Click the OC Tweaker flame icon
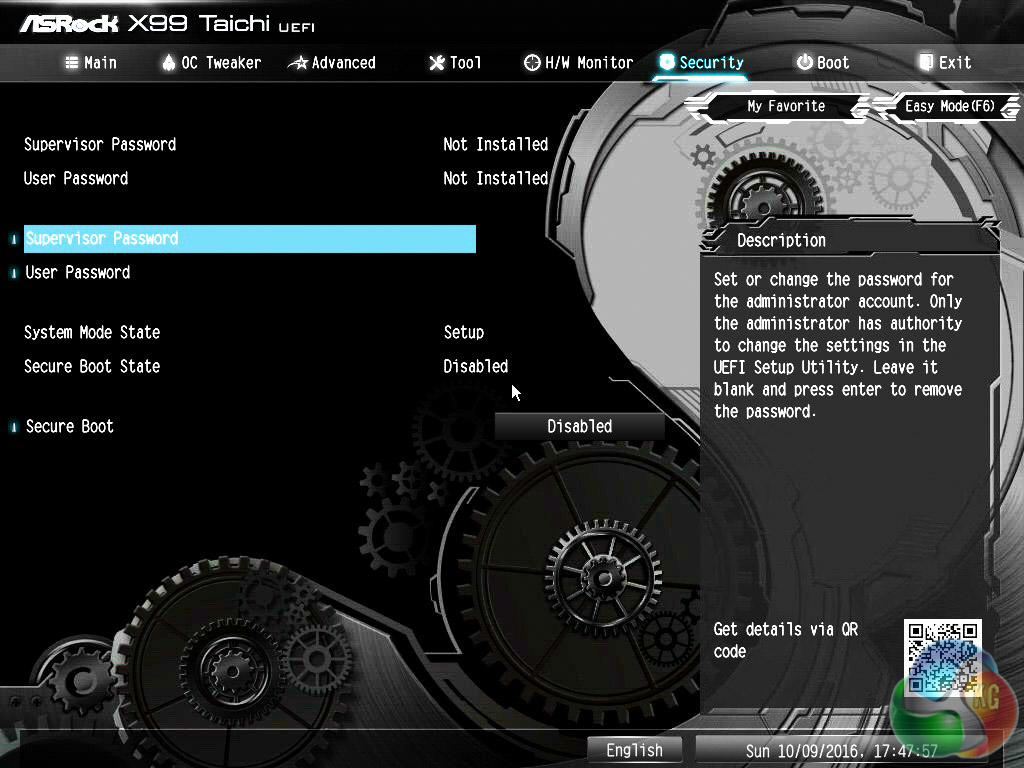 [x=168, y=63]
